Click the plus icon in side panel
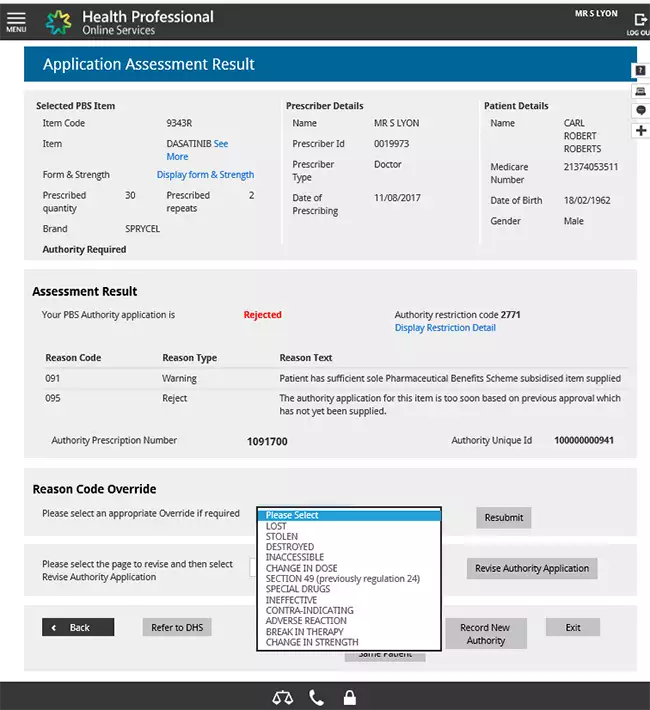 (641, 131)
